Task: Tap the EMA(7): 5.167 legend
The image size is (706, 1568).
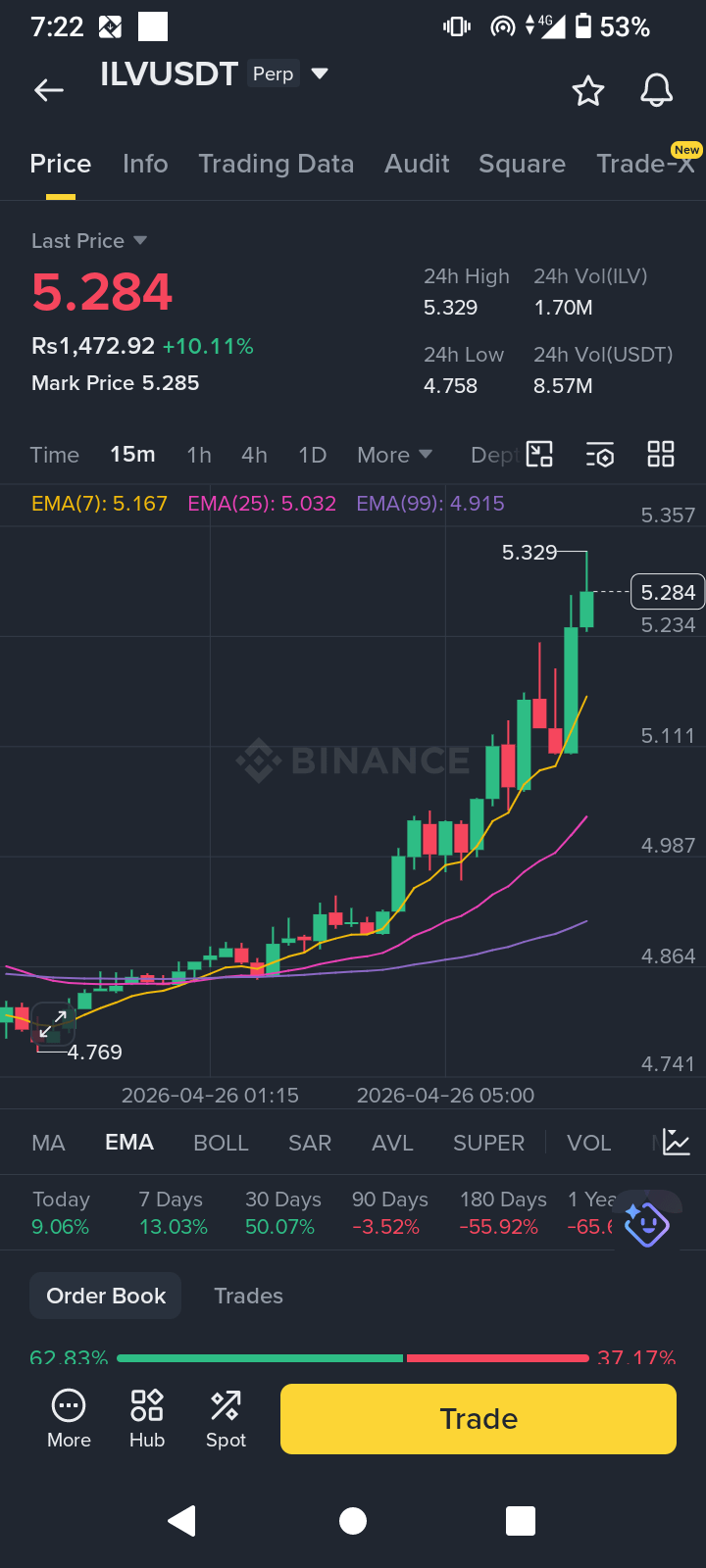Action: (x=99, y=504)
